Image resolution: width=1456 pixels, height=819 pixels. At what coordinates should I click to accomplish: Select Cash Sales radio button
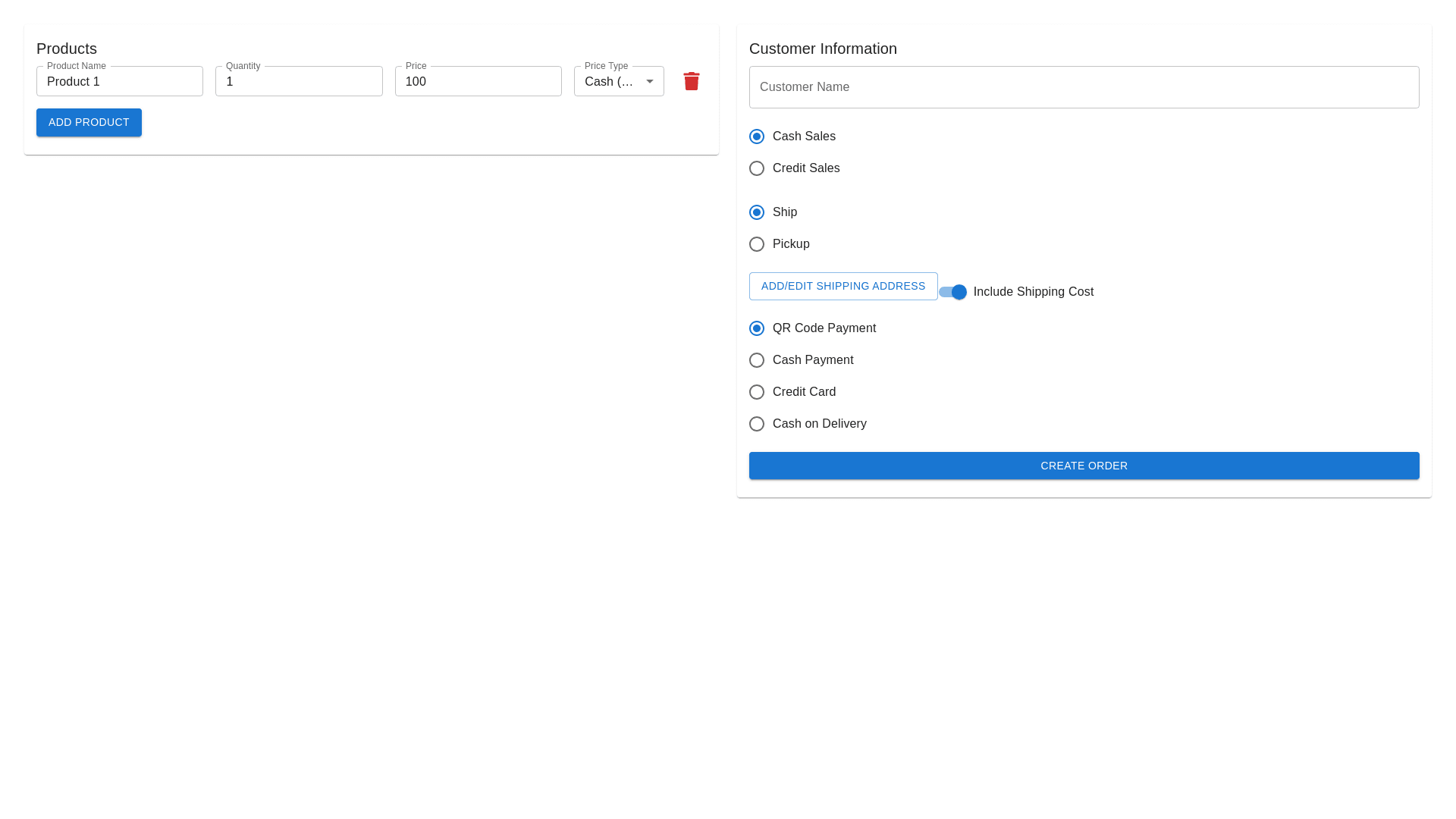coord(757,136)
